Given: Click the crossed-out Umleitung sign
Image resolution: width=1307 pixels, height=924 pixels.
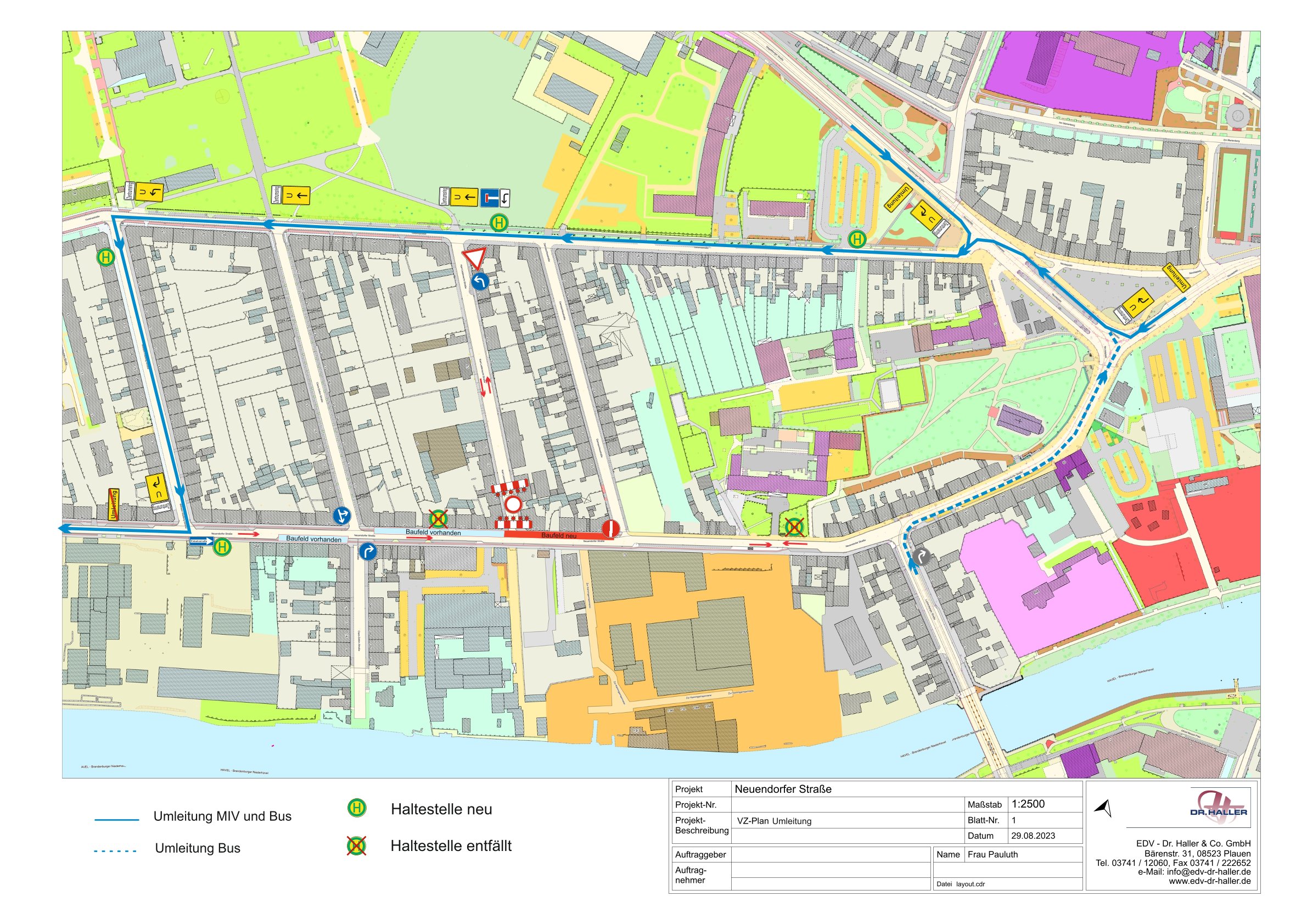Looking at the screenshot, I should tap(114, 505).
